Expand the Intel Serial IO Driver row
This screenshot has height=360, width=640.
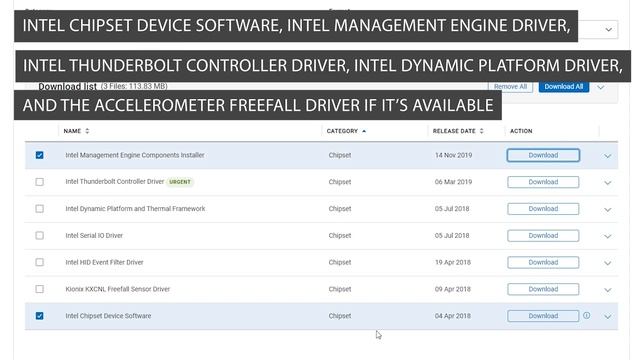[607, 236]
